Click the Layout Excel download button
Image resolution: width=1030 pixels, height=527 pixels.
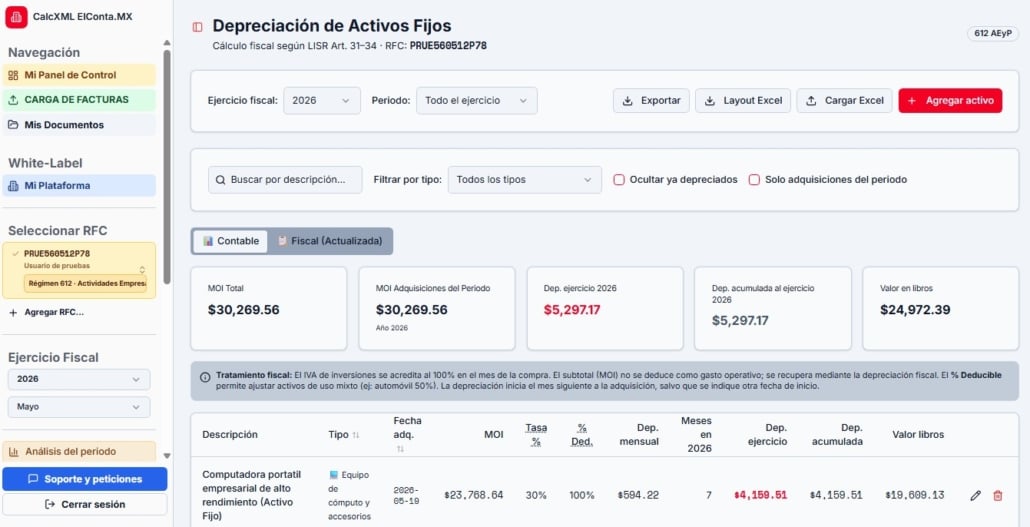743,101
